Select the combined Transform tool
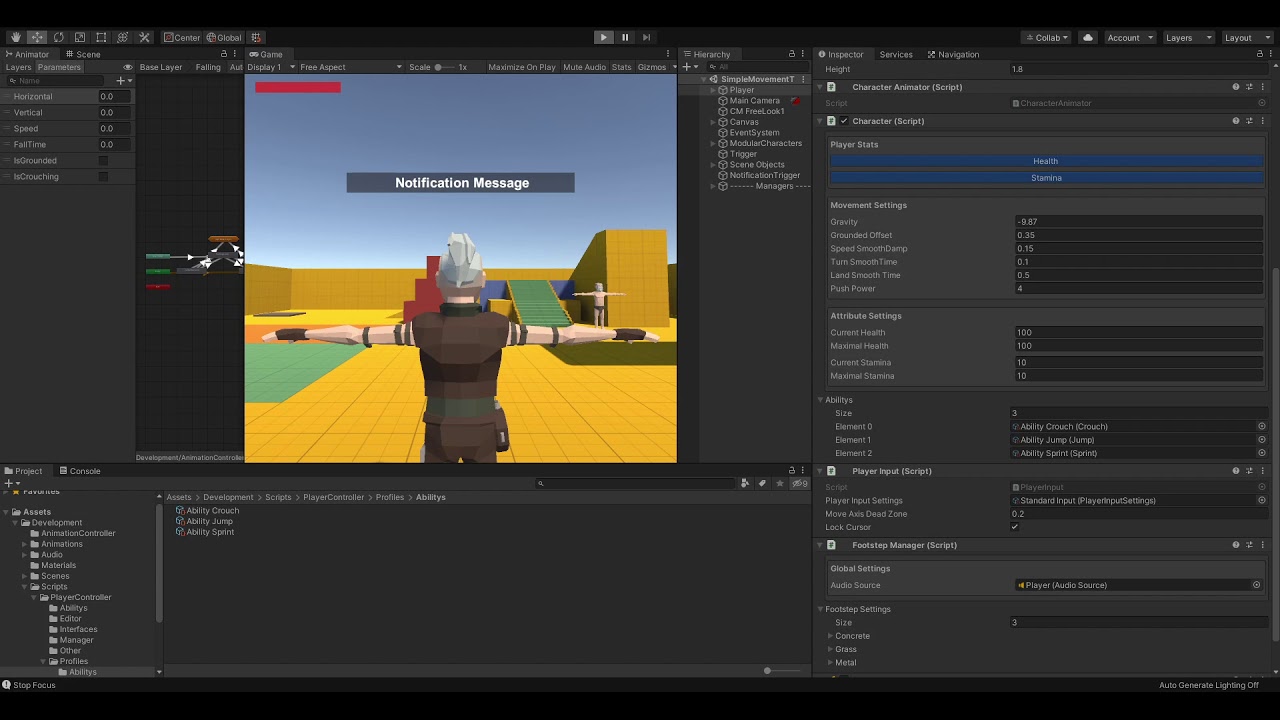The height and width of the screenshot is (720, 1280). pyautogui.click(x=123, y=37)
